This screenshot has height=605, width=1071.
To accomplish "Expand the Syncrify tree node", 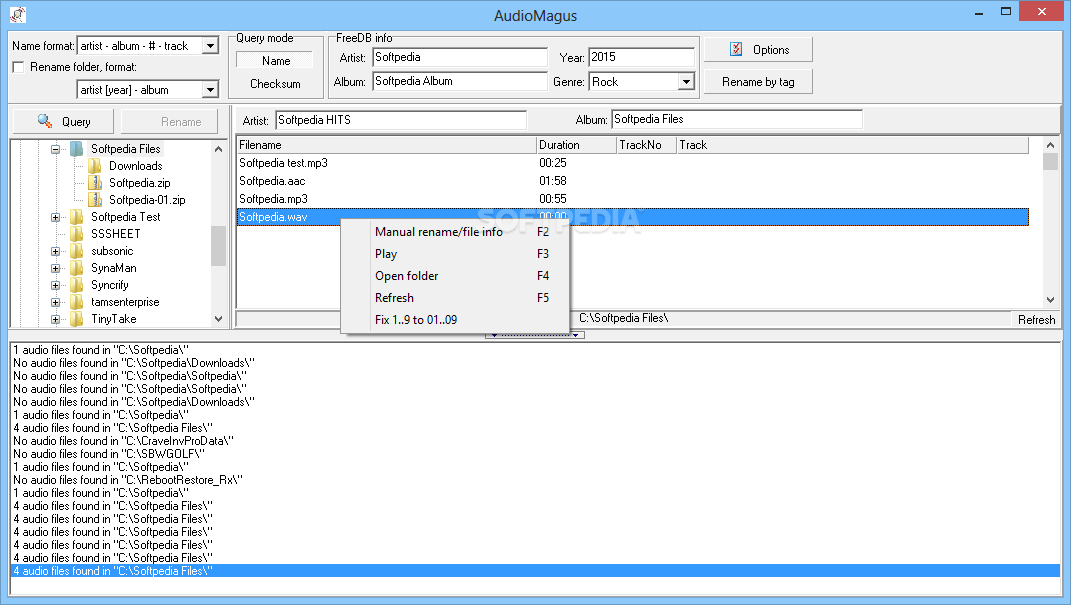I will (55, 285).
